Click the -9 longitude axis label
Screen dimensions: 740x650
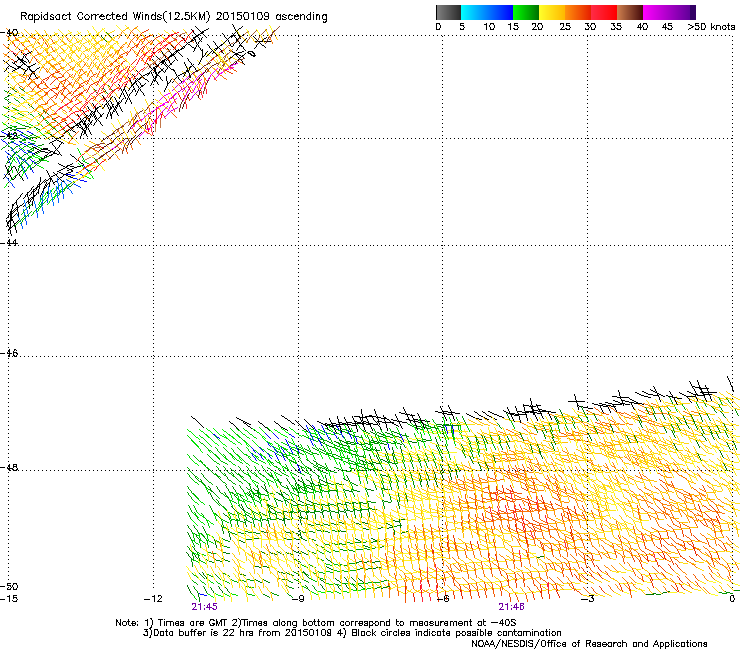(x=298, y=599)
